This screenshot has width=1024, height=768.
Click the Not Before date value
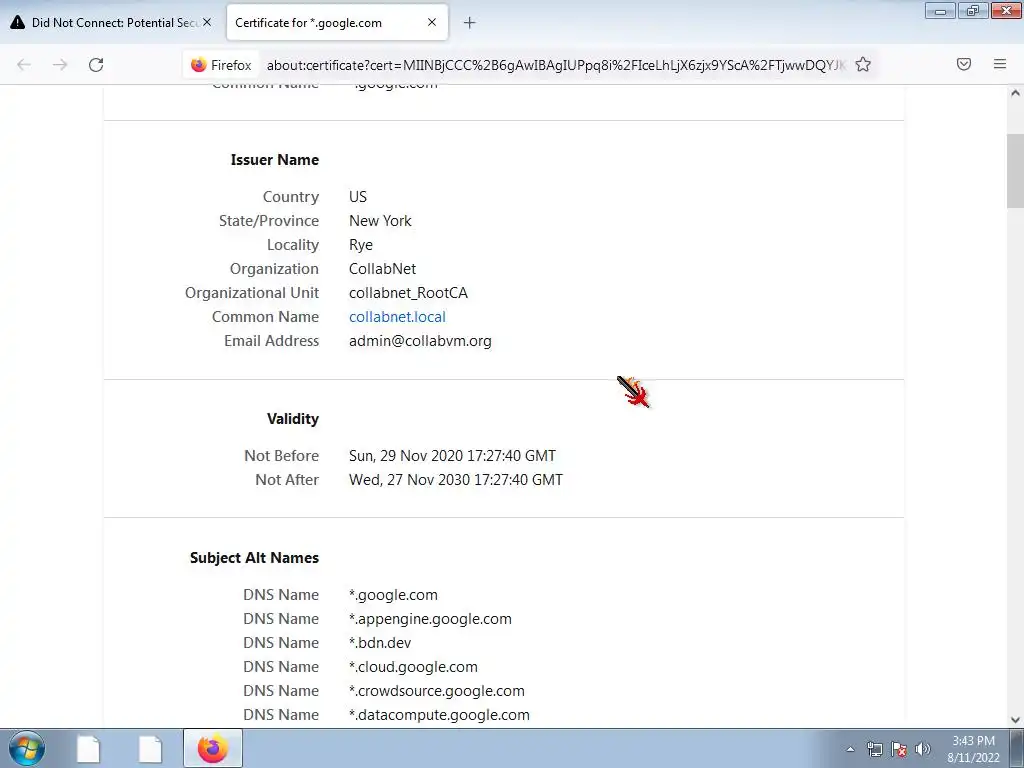click(x=452, y=456)
